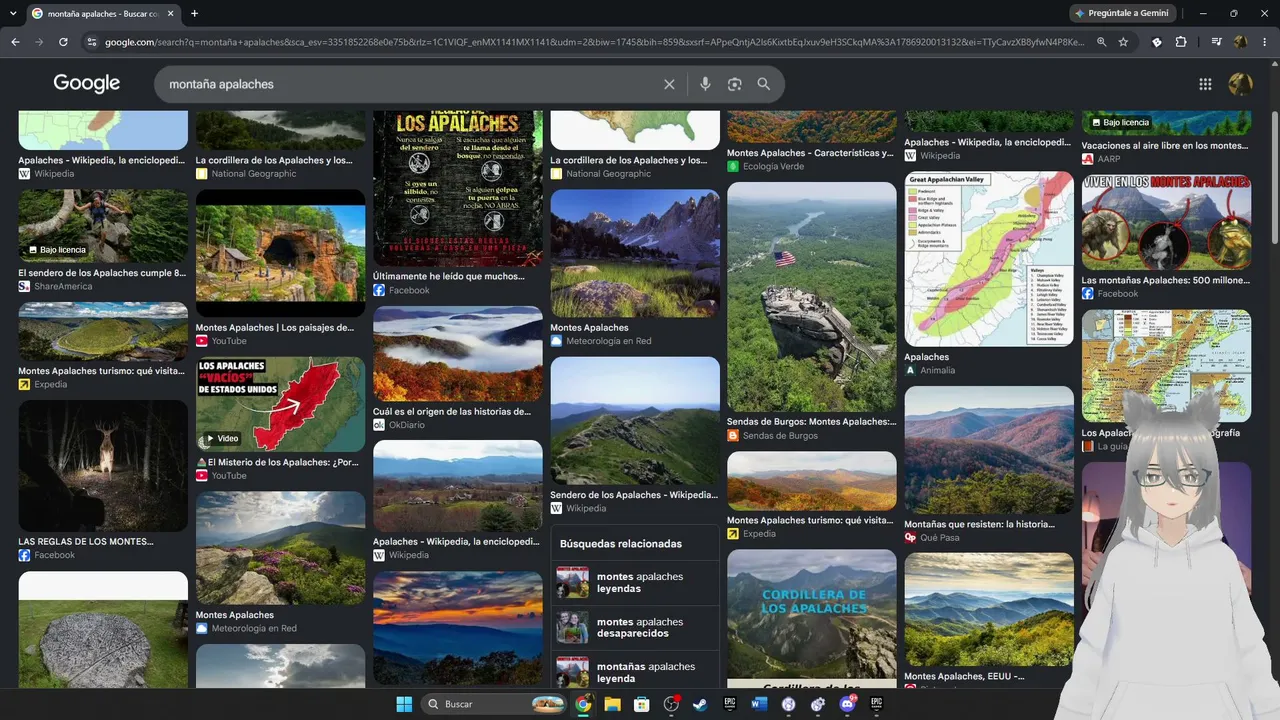Submit the search with the magnifier icon

pyautogui.click(x=764, y=84)
